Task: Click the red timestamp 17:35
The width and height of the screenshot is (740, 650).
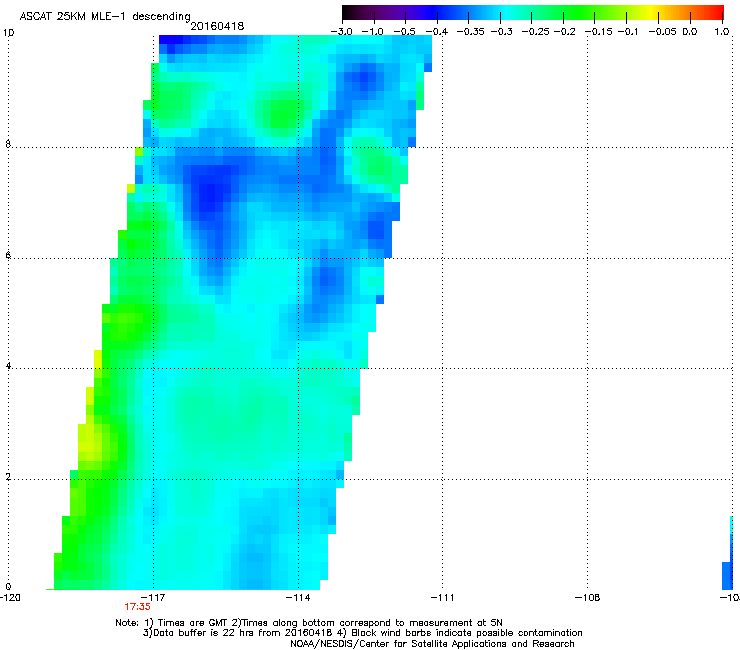Action: pos(137,607)
